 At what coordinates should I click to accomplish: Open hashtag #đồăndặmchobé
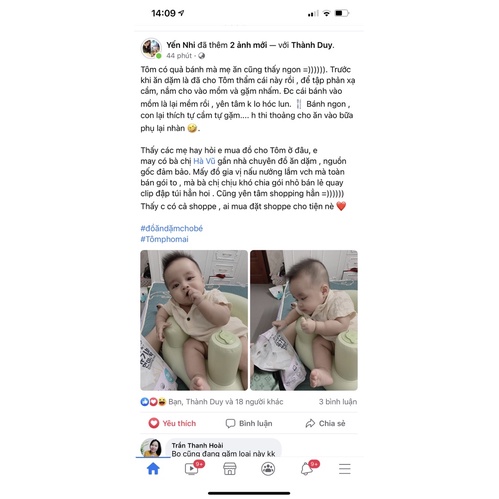coord(172,228)
